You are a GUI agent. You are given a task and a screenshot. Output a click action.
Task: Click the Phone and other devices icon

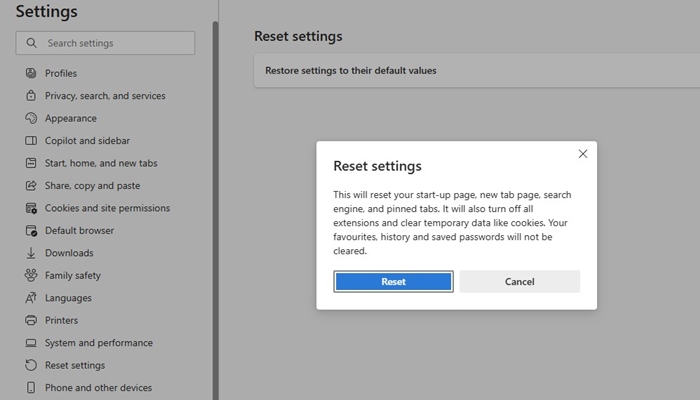[31, 388]
